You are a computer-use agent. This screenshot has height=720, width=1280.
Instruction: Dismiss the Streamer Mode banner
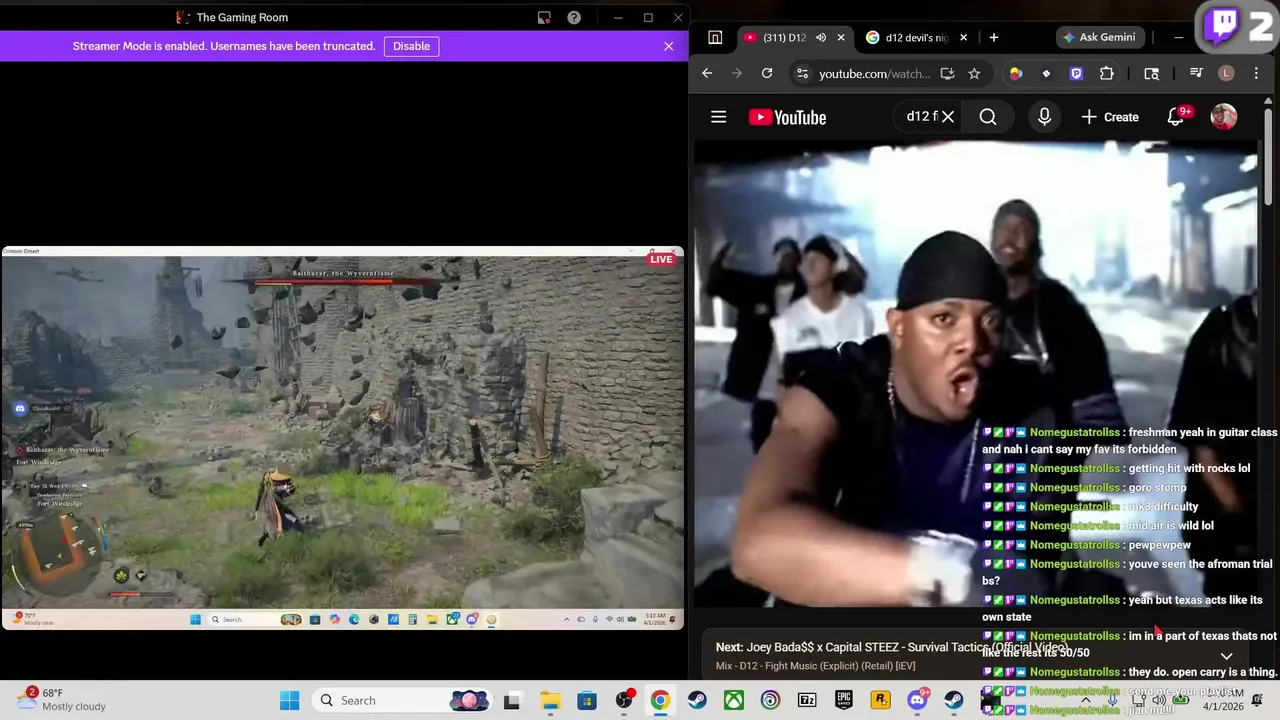point(668,46)
